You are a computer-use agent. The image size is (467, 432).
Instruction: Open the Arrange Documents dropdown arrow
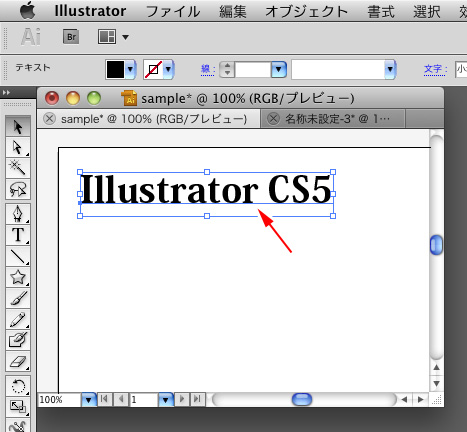coord(125,37)
